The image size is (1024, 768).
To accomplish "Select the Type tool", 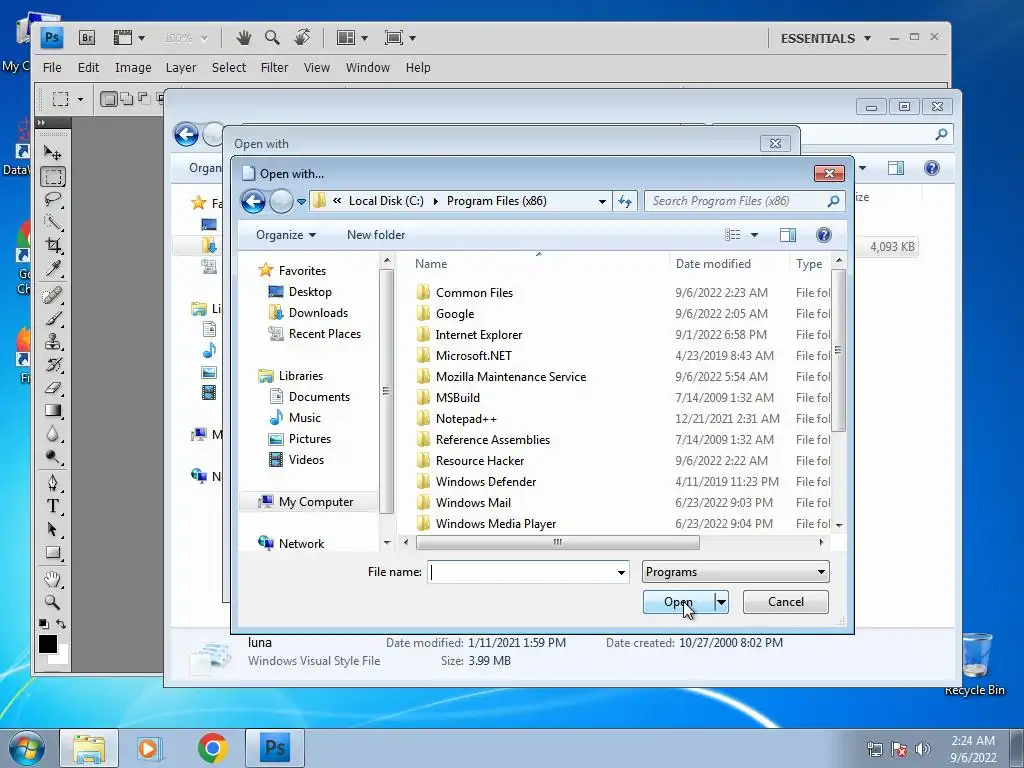I will pyautogui.click(x=52, y=506).
